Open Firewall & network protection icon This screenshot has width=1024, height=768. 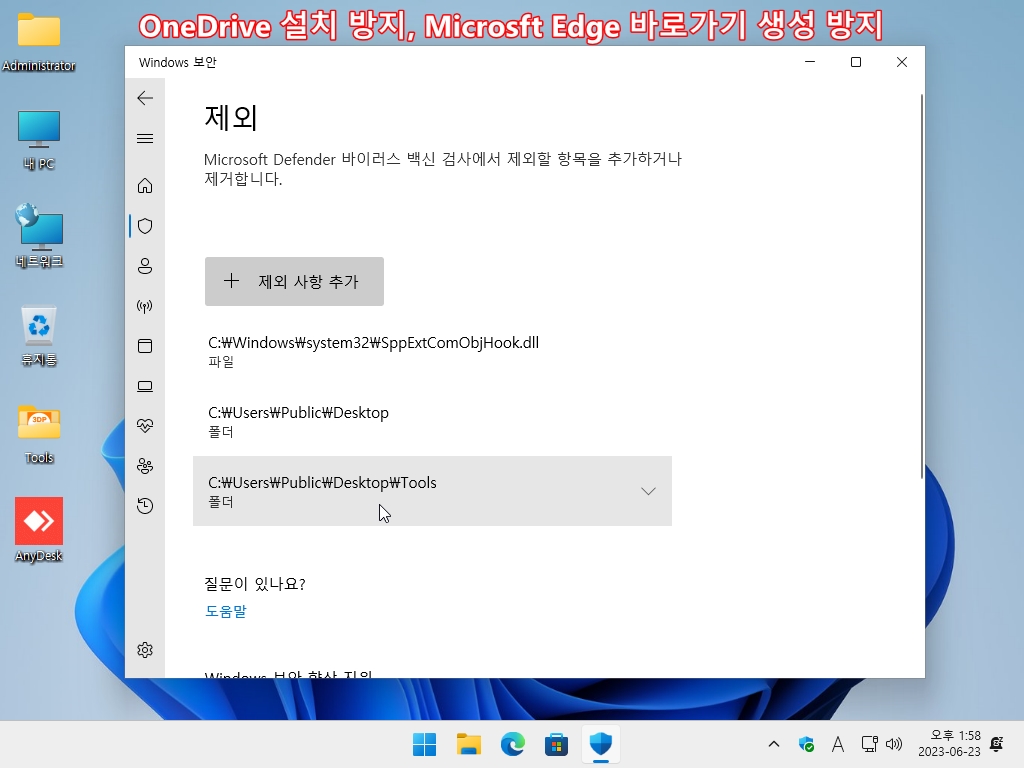pos(145,306)
